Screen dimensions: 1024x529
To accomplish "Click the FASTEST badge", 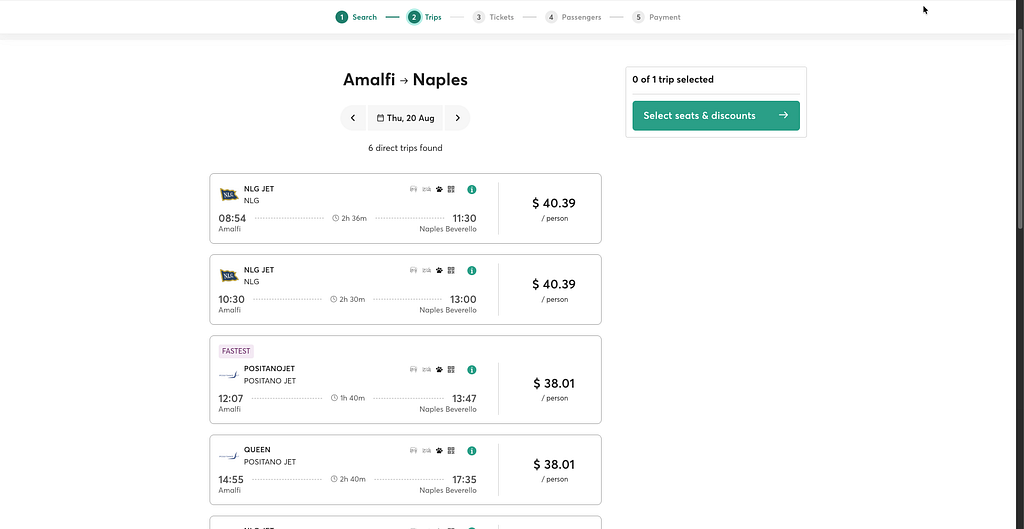I will coord(236,351).
